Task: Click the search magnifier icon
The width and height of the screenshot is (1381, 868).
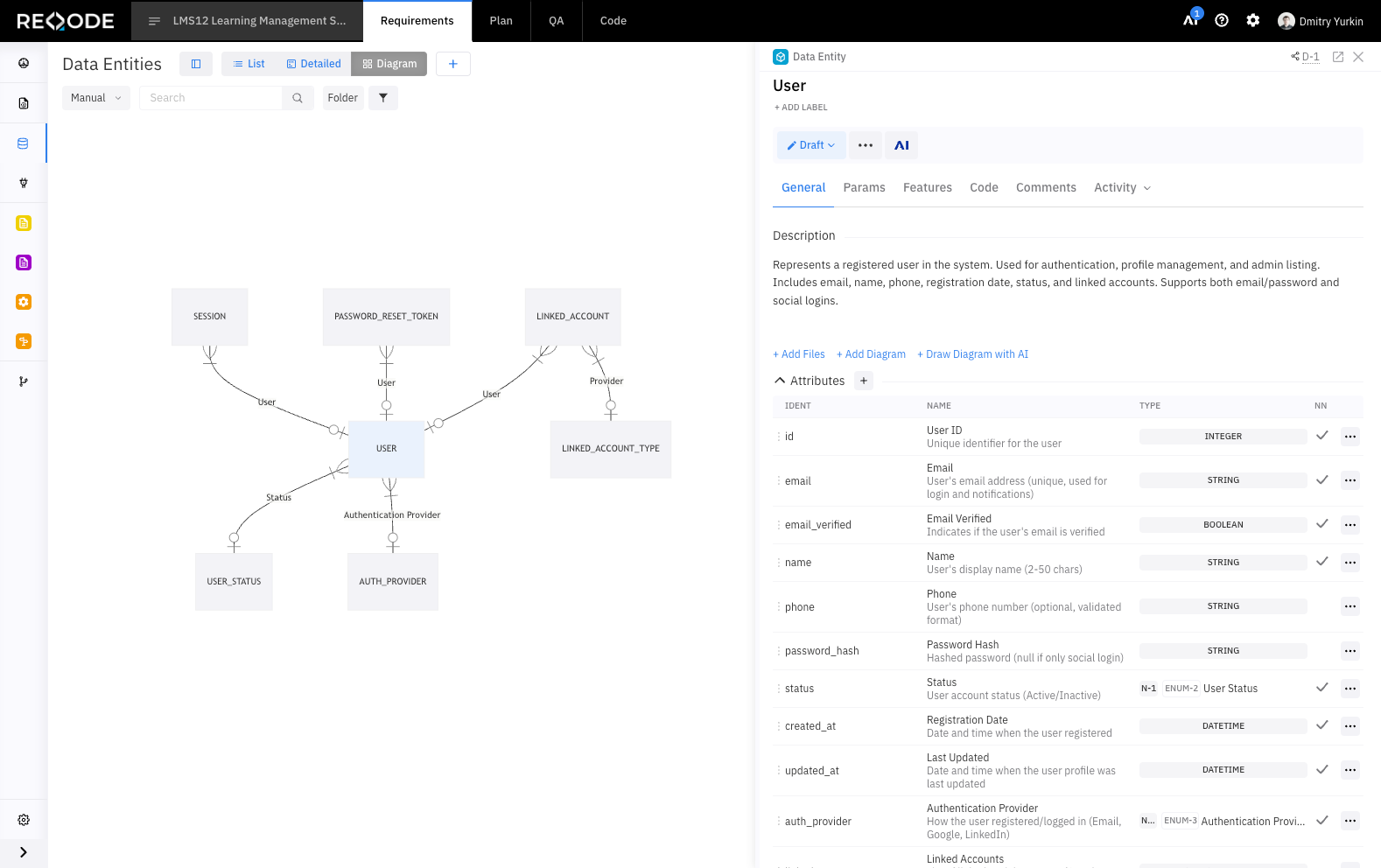Action: pos(298,98)
